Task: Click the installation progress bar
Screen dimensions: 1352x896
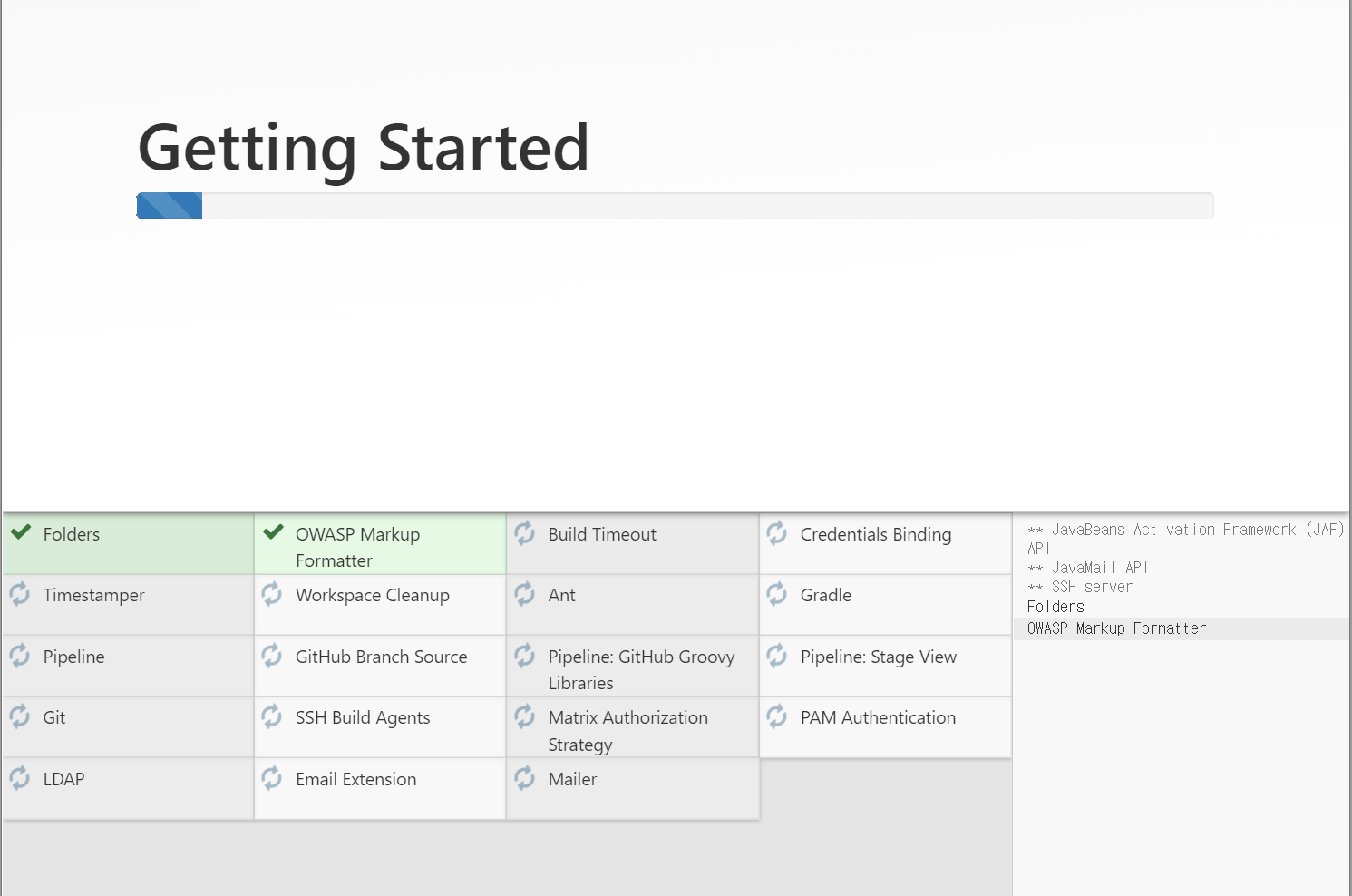Action: 675,206
